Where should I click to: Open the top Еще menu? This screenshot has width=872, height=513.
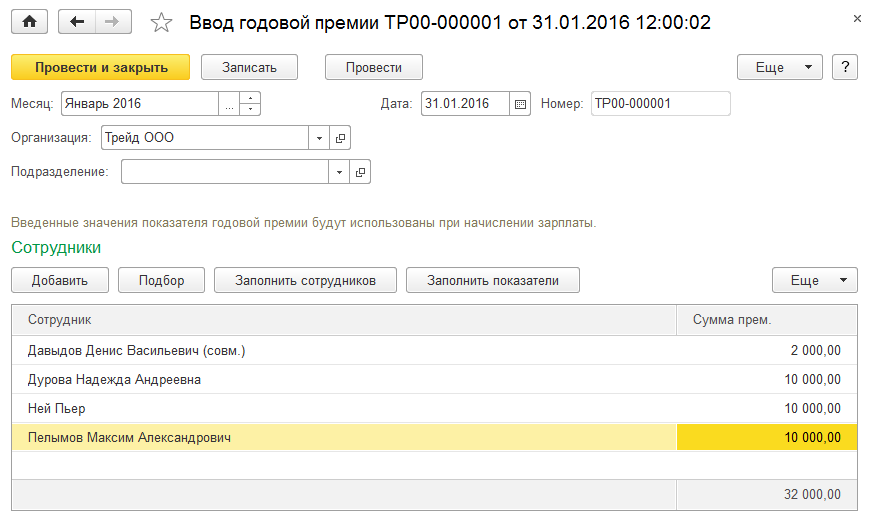[779, 67]
